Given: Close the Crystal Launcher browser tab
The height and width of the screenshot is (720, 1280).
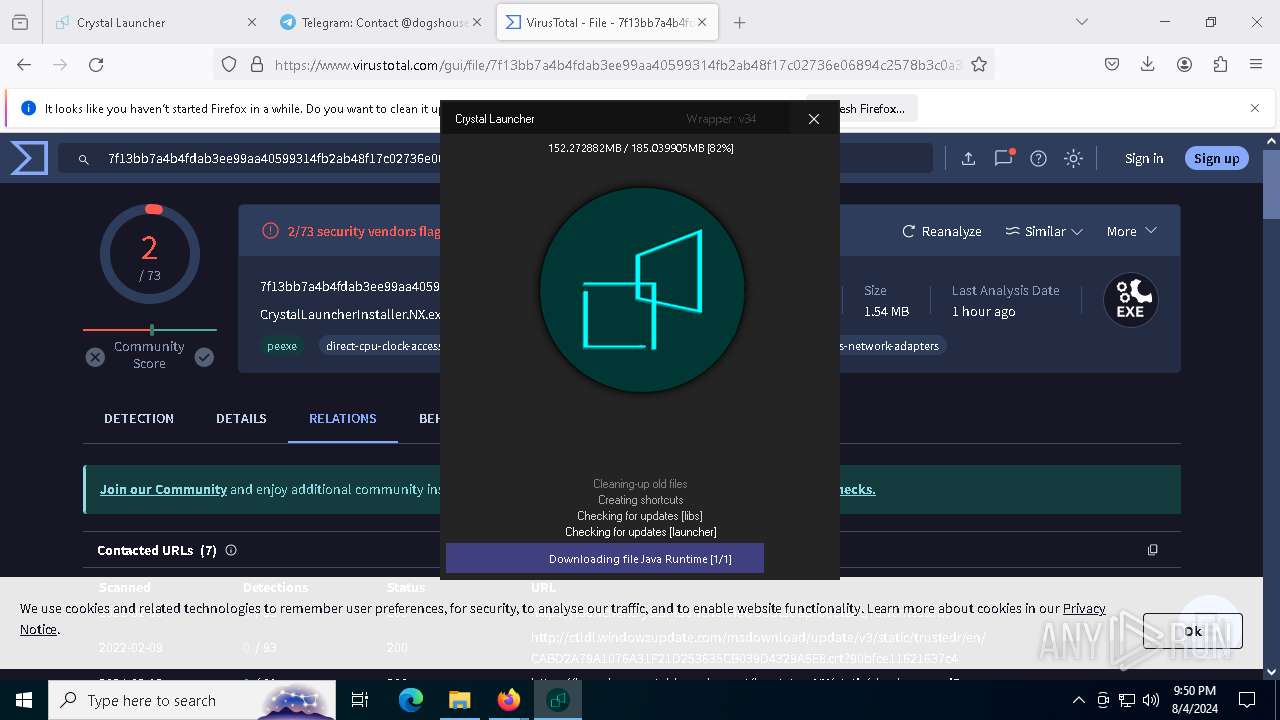Looking at the screenshot, I should pos(251,22).
